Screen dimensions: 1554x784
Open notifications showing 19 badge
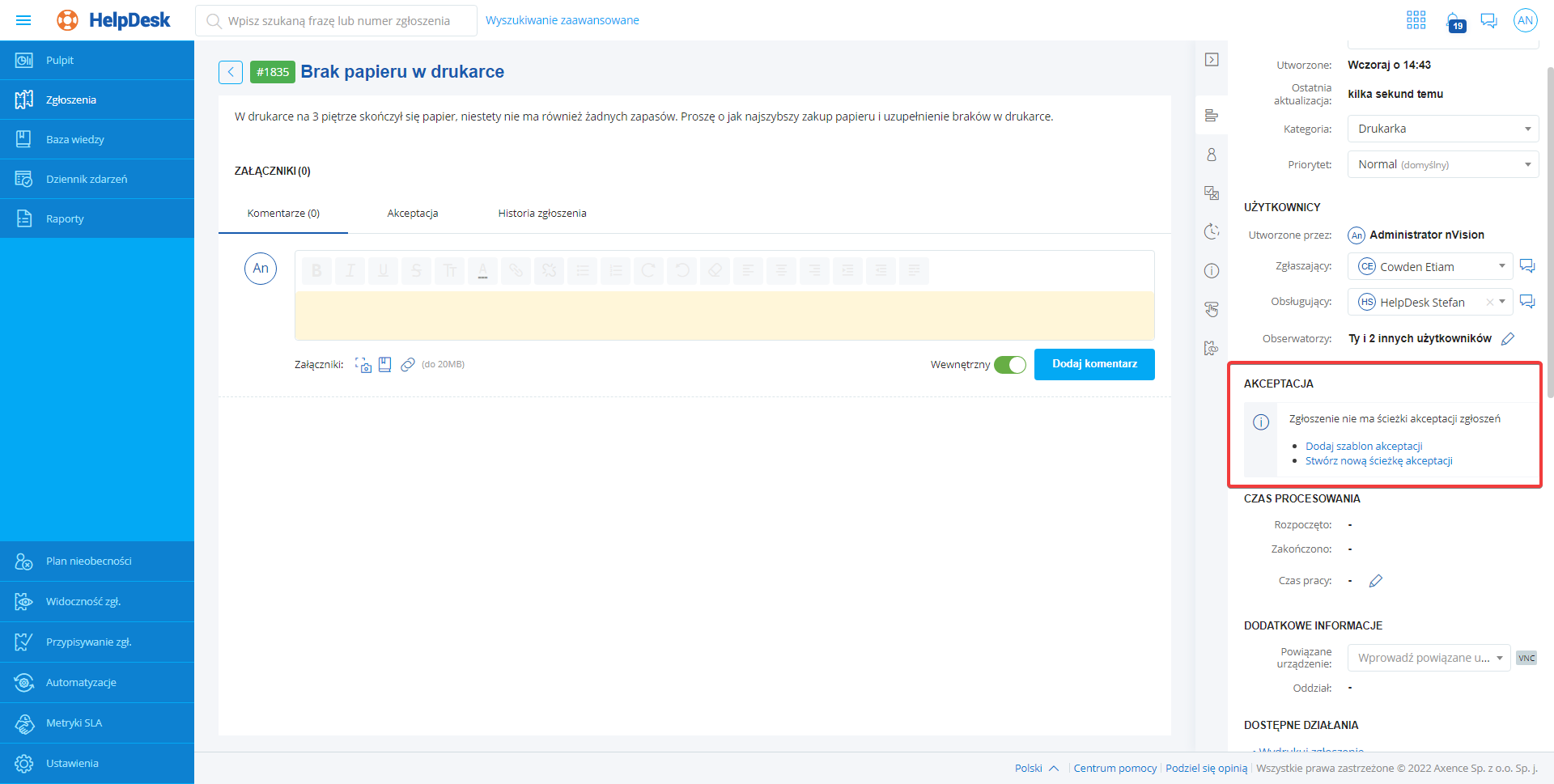(1454, 21)
